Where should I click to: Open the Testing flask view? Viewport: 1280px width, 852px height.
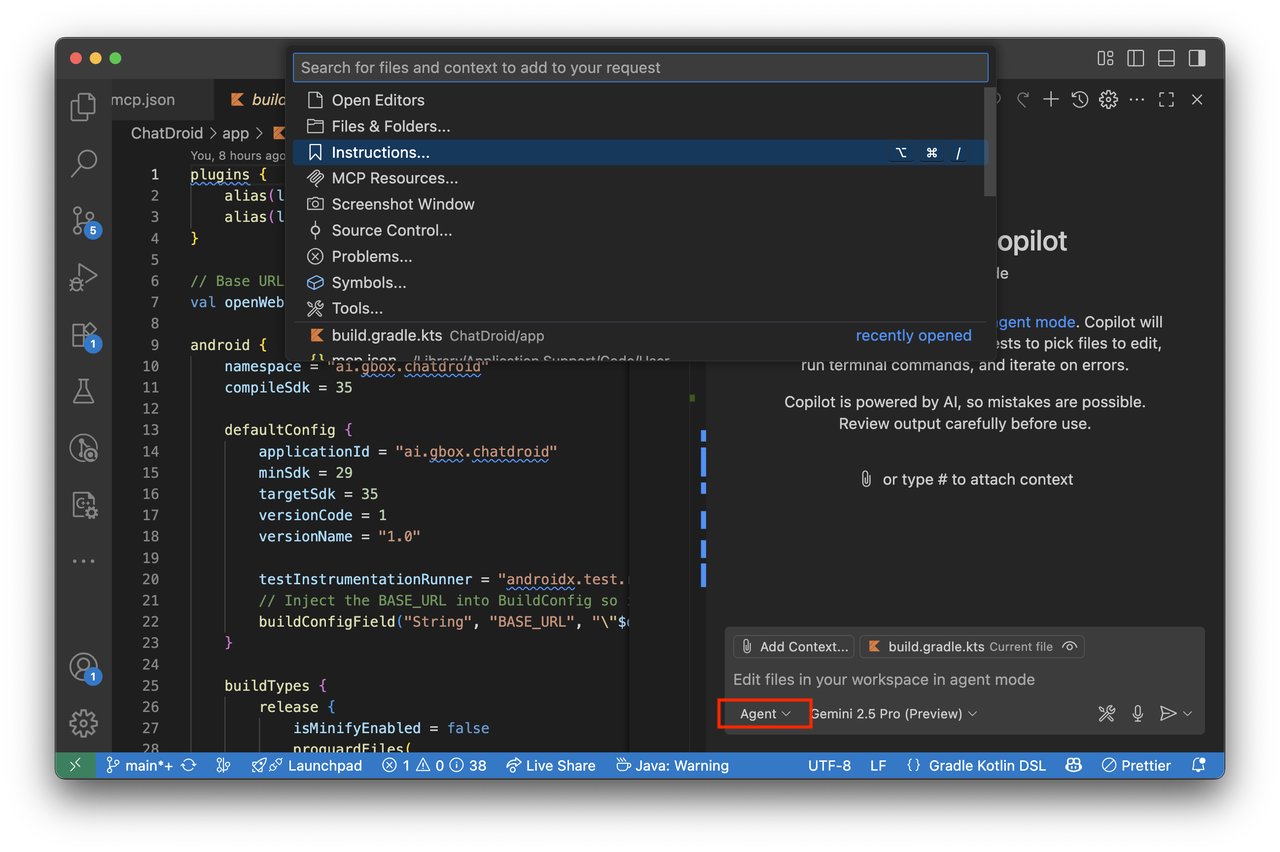(x=84, y=391)
